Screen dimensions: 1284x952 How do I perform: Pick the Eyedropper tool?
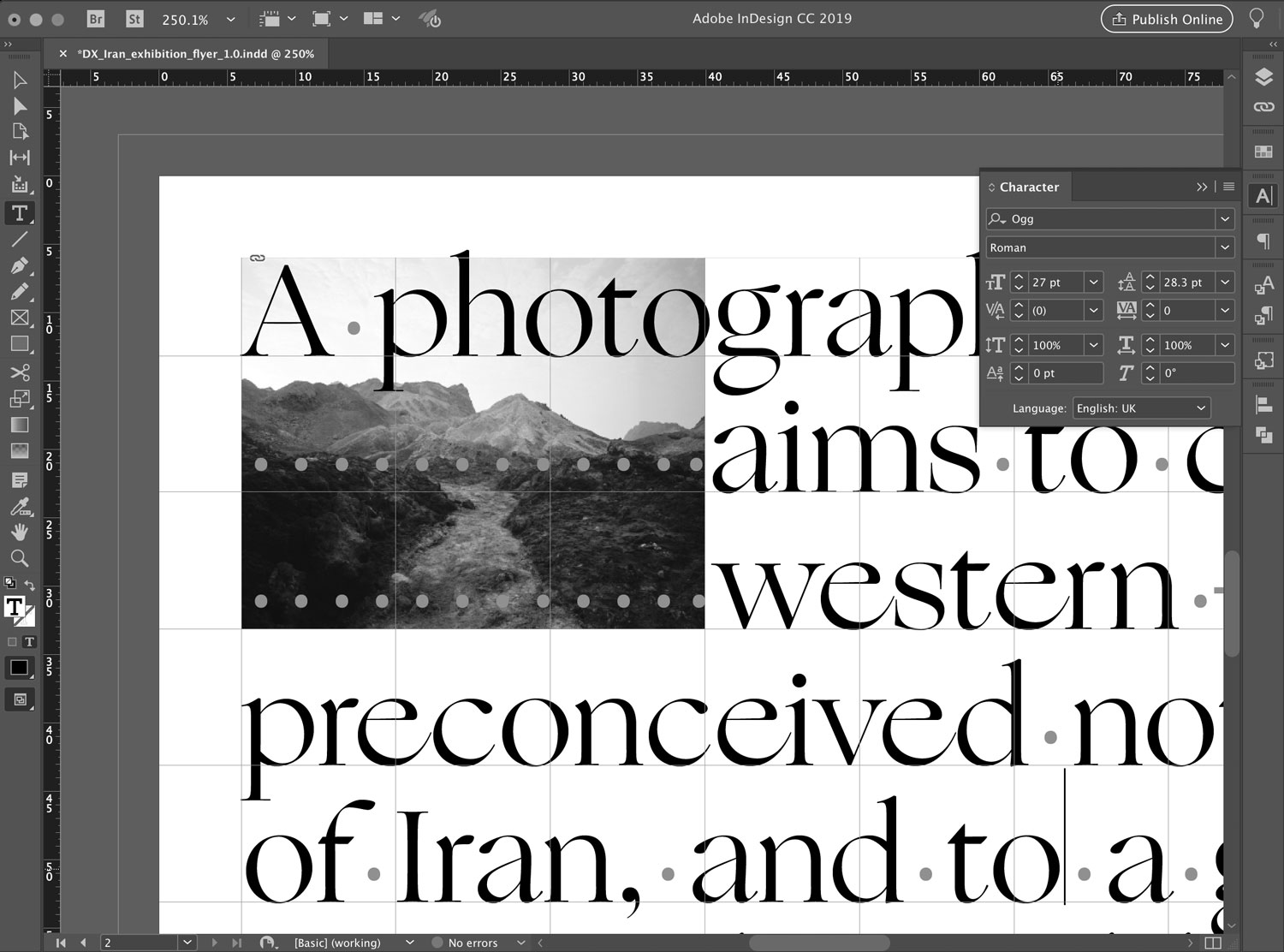[20, 506]
